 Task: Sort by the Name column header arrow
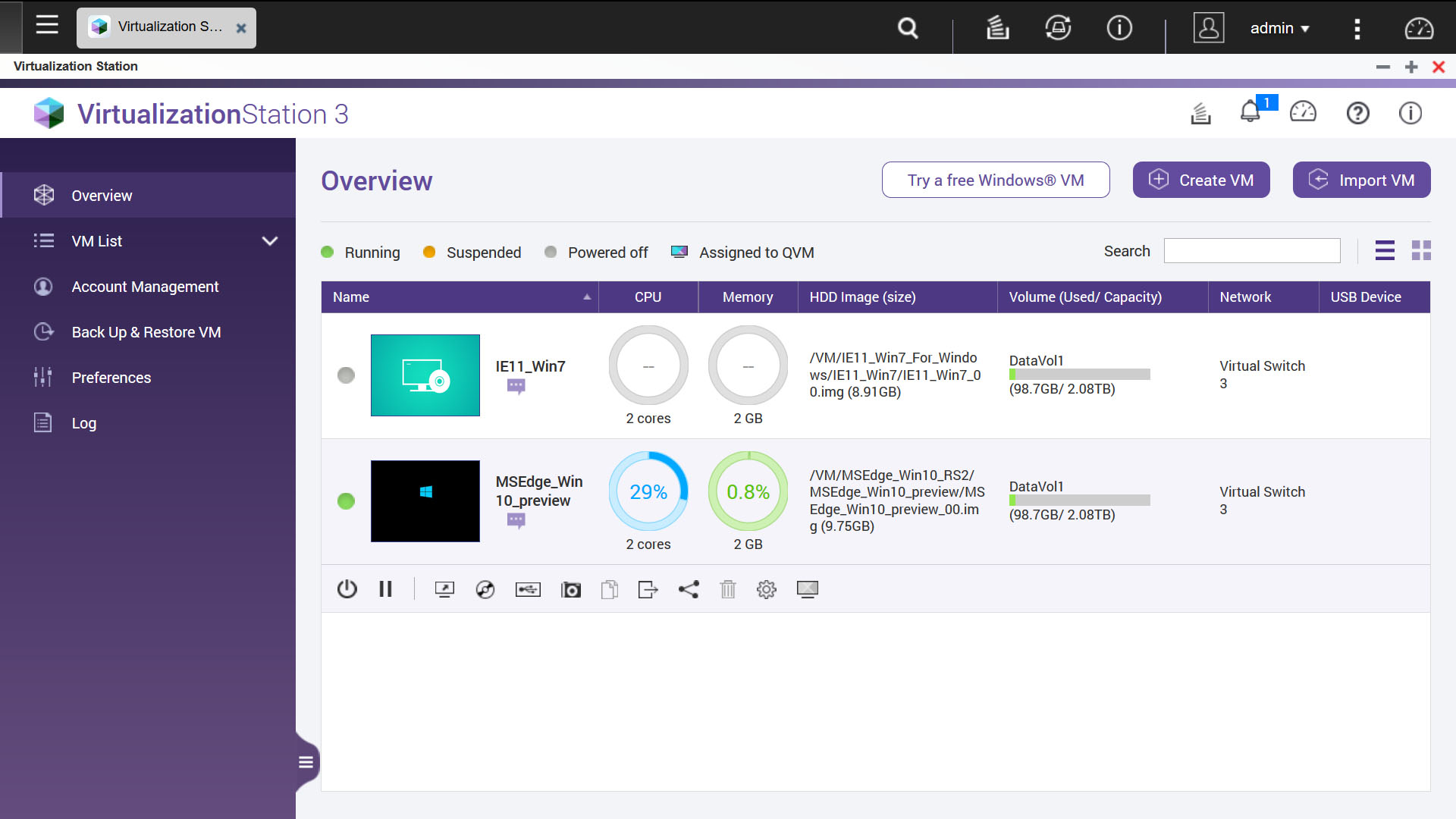(x=587, y=297)
